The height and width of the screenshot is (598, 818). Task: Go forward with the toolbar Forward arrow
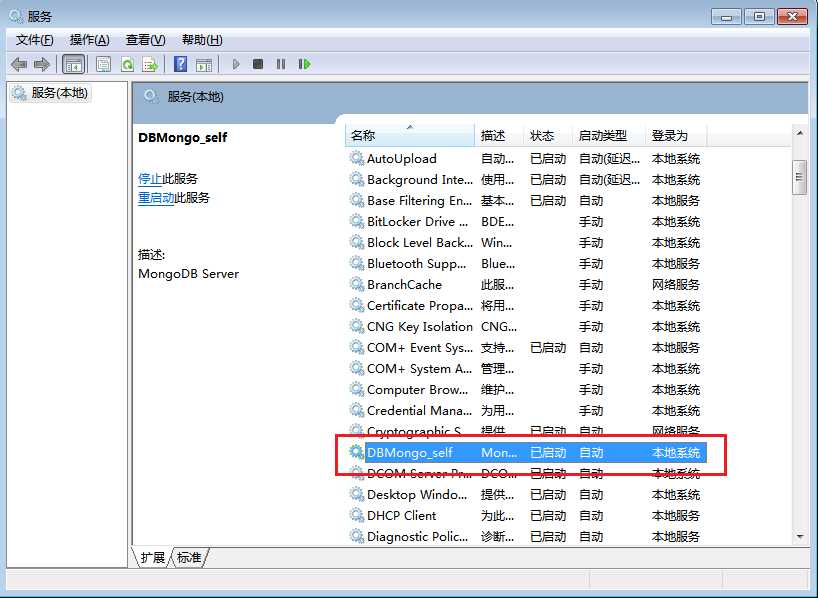click(x=42, y=64)
